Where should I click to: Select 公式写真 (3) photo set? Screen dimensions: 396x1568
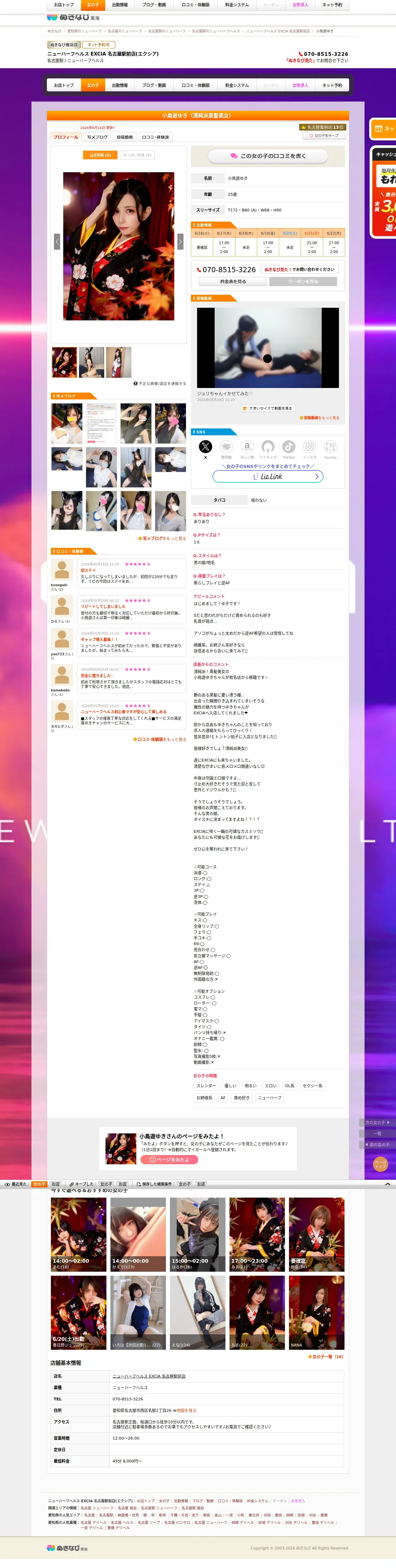(100, 155)
